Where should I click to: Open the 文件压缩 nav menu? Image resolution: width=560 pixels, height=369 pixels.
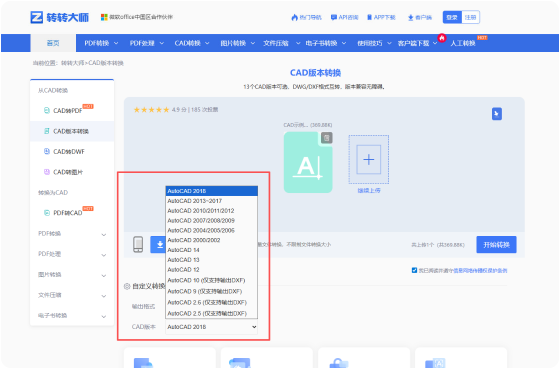pos(281,43)
